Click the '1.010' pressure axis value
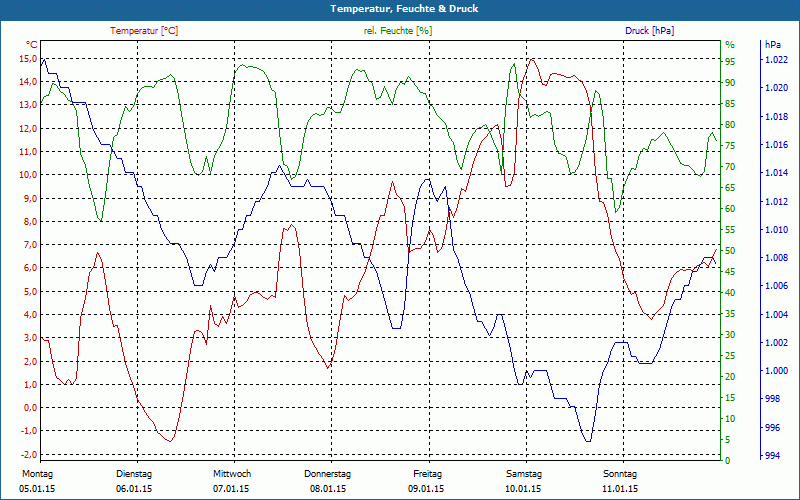This screenshot has height=500, width=800. (777, 230)
